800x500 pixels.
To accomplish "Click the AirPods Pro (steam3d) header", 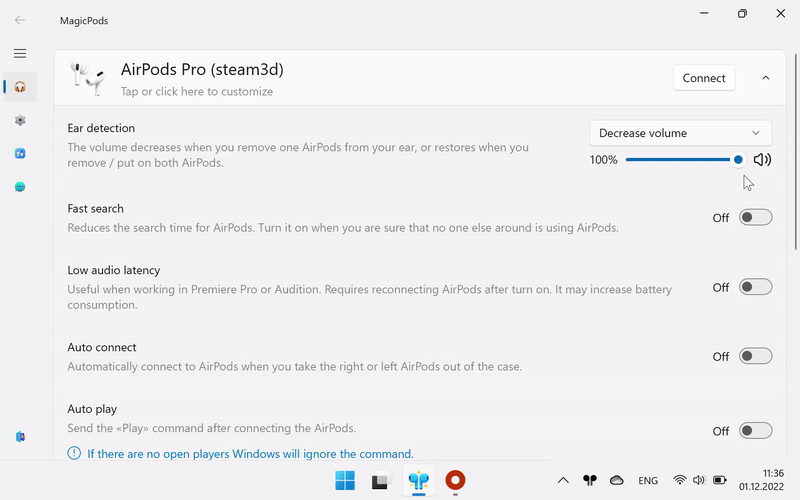I will 202,70.
